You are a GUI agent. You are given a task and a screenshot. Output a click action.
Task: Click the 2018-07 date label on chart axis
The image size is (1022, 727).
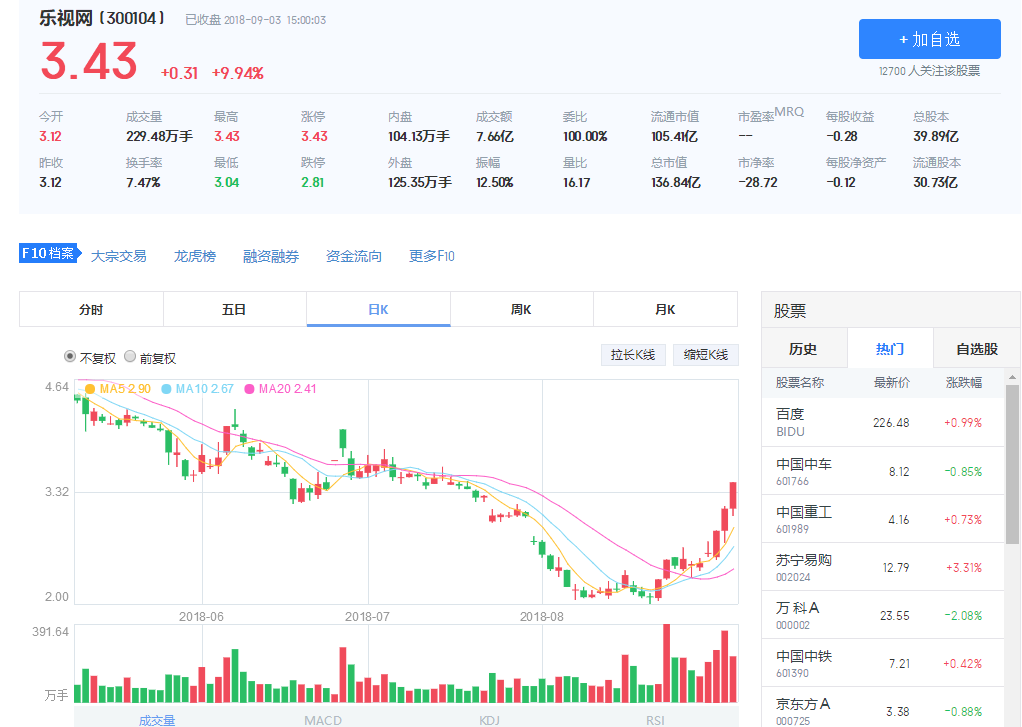click(367, 616)
